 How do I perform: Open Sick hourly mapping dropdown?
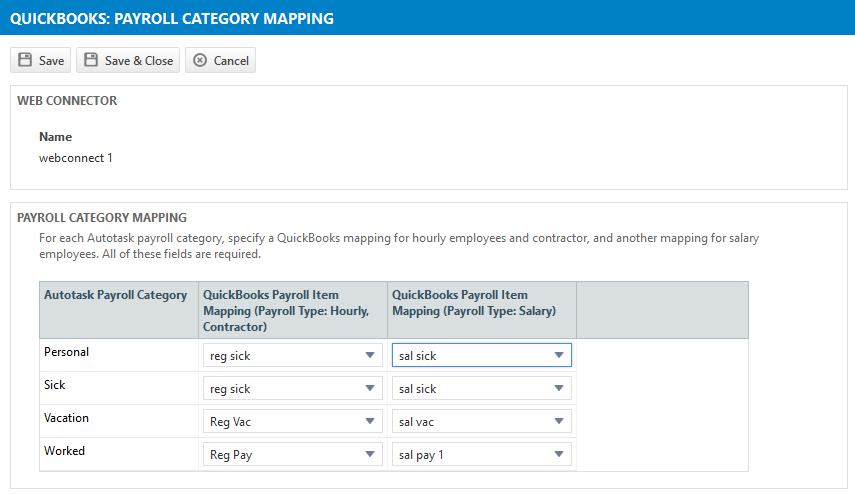tap(293, 388)
